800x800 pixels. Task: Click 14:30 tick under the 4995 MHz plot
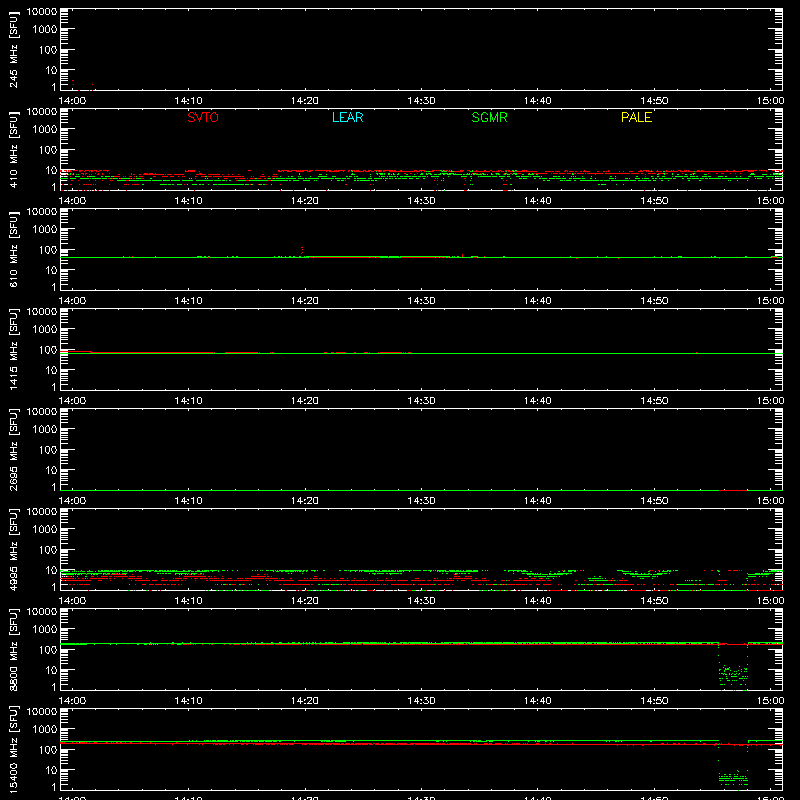(421, 601)
